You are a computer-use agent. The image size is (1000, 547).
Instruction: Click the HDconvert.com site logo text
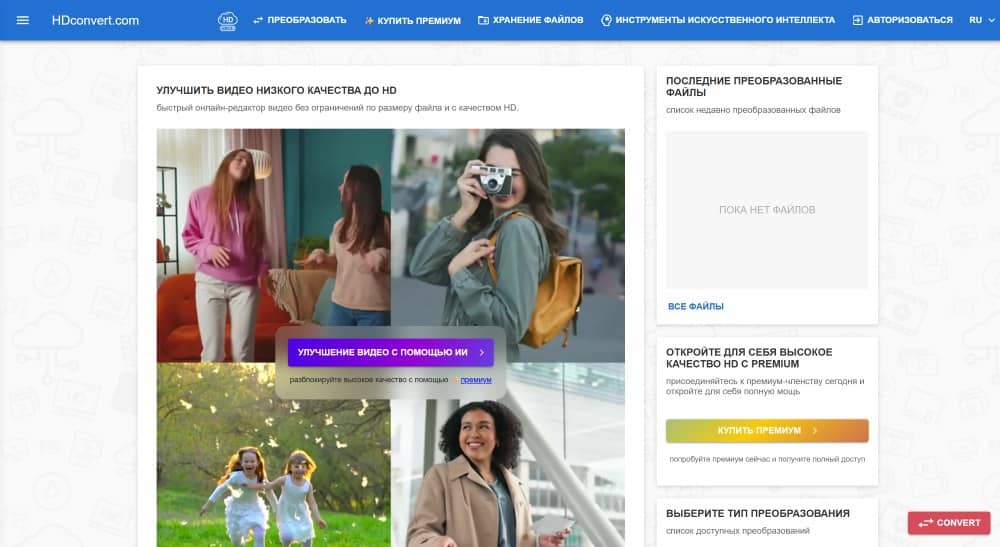[x=95, y=20]
